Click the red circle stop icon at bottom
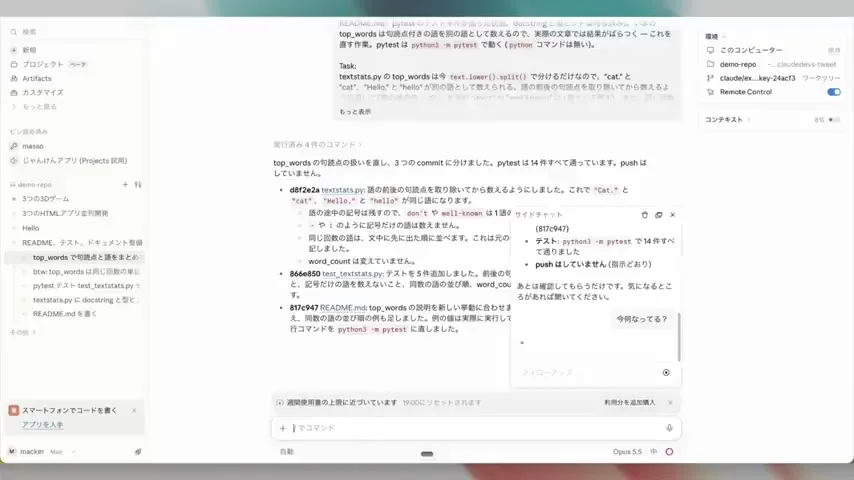This screenshot has width=854, height=480. 669,452
